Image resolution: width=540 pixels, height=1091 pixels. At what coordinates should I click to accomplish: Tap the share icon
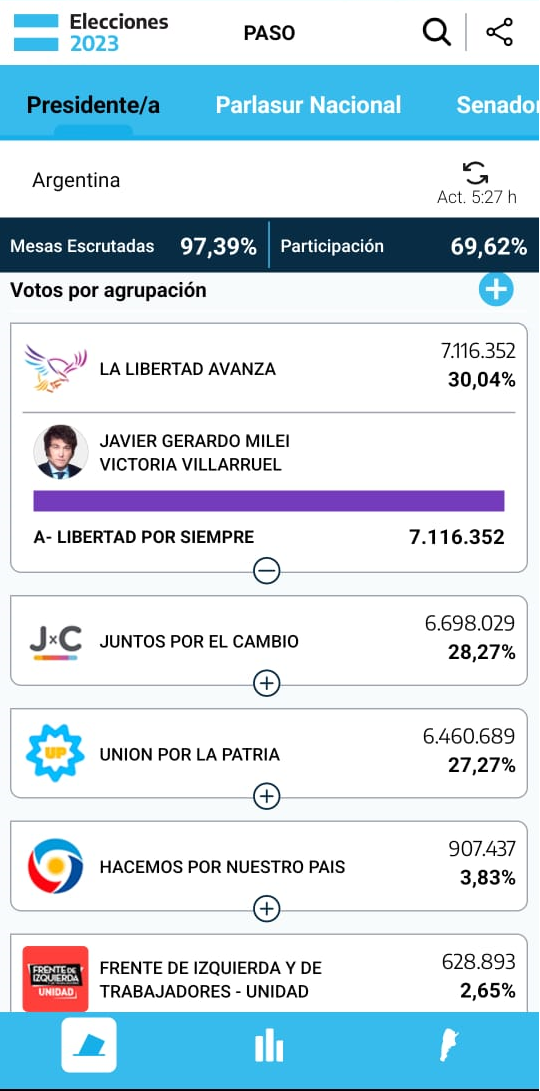coord(500,33)
